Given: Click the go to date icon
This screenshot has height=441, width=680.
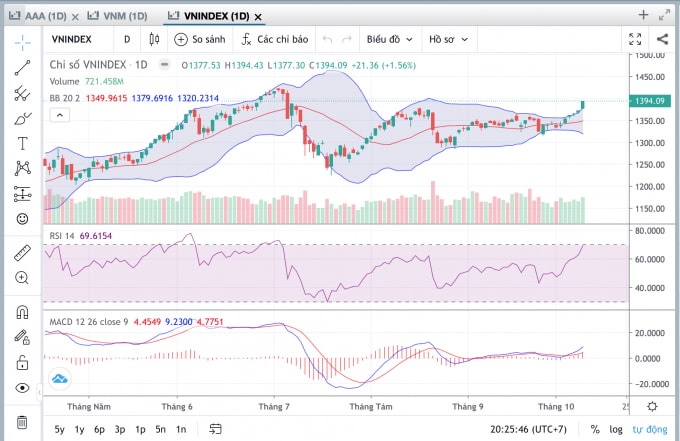Looking at the screenshot, I should 216,429.
